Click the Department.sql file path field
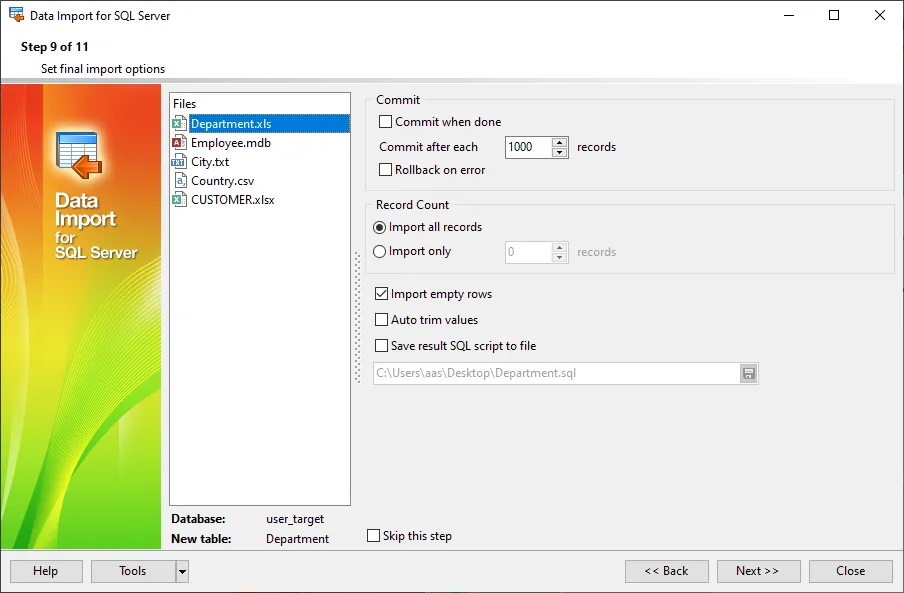 click(557, 373)
